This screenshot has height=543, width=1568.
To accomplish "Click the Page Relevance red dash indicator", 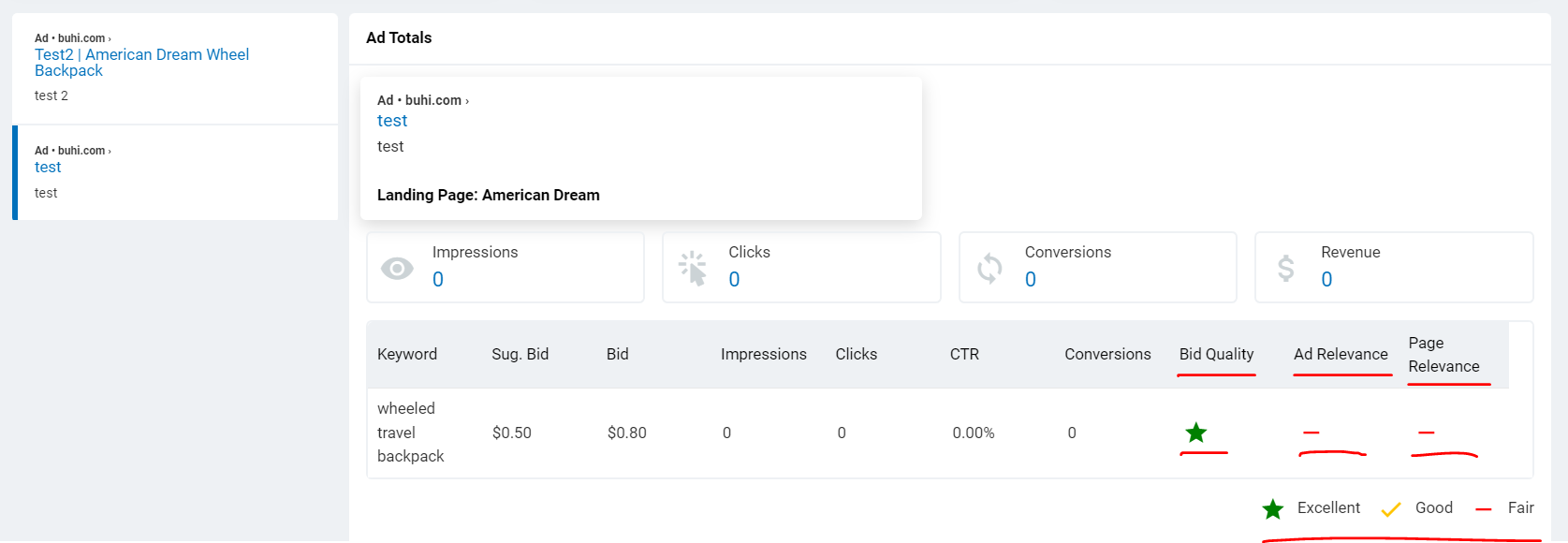I will point(1426,433).
